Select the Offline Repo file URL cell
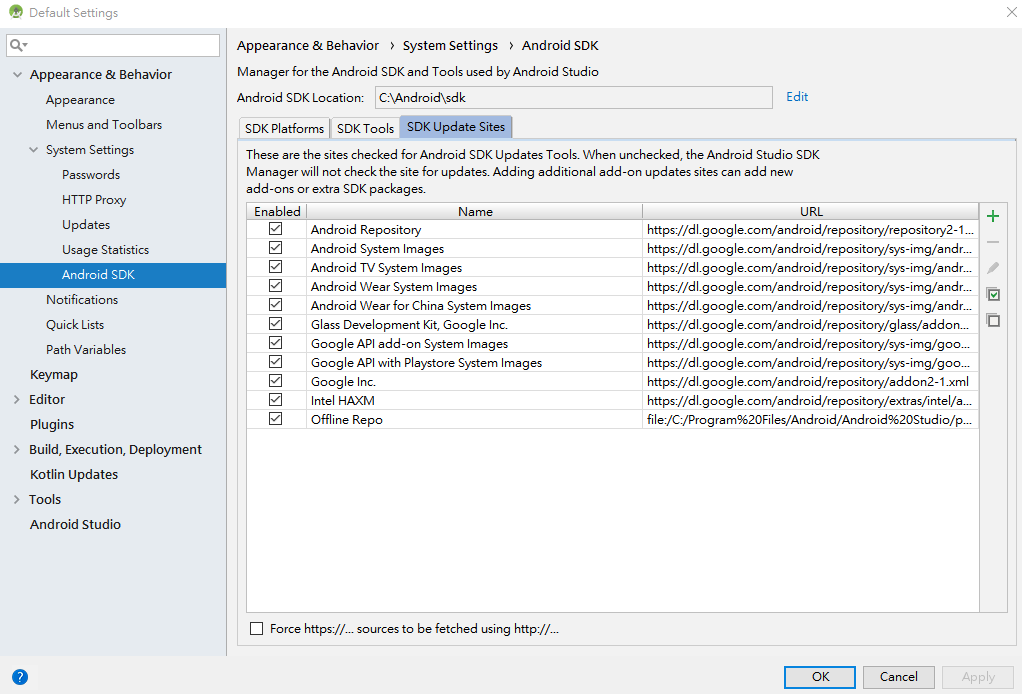Screen dimensions: 1022x694 point(811,420)
